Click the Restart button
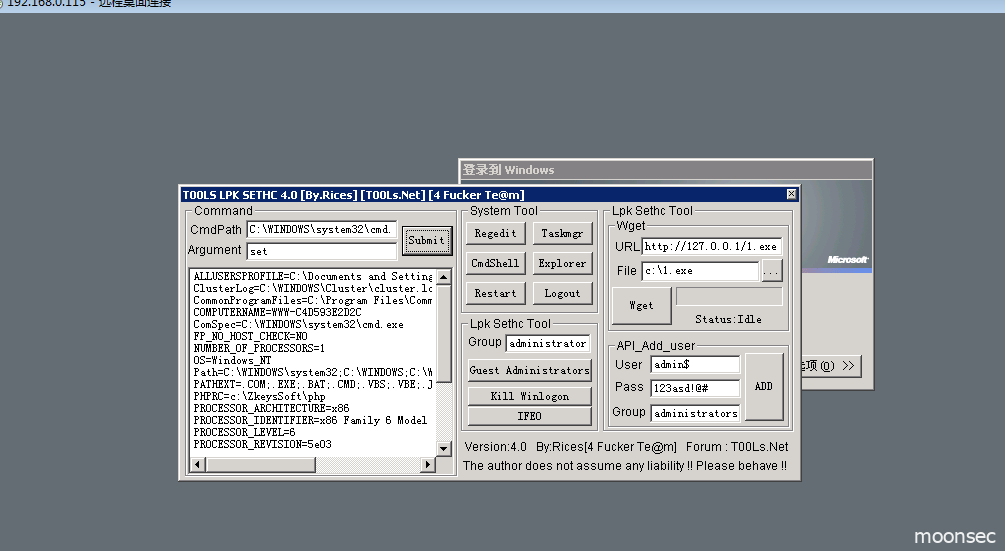The height and width of the screenshot is (551, 1005). 495,293
